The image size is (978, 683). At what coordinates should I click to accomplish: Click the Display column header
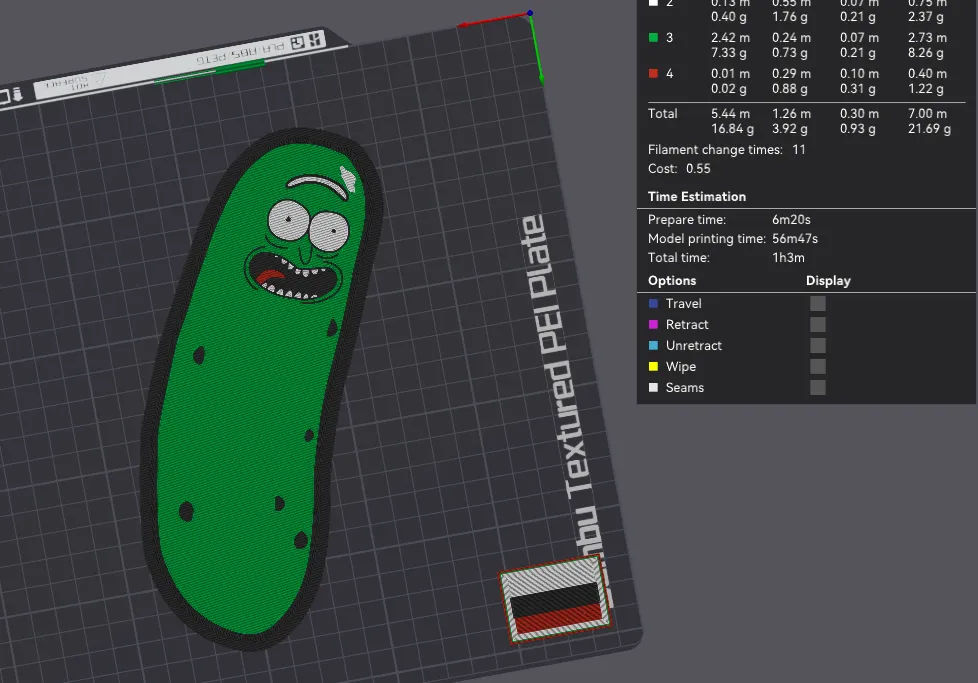[828, 280]
